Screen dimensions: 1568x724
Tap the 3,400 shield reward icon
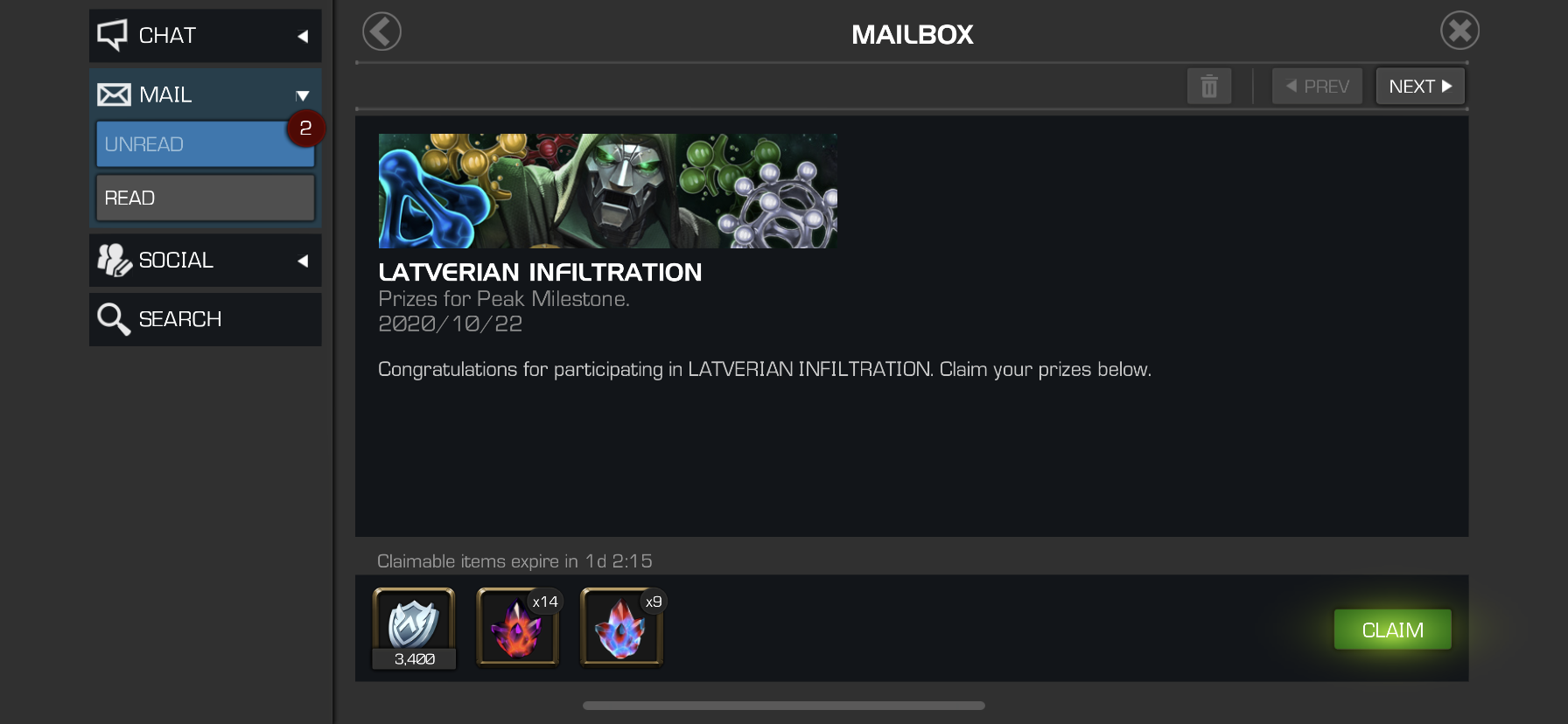pyautogui.click(x=414, y=628)
